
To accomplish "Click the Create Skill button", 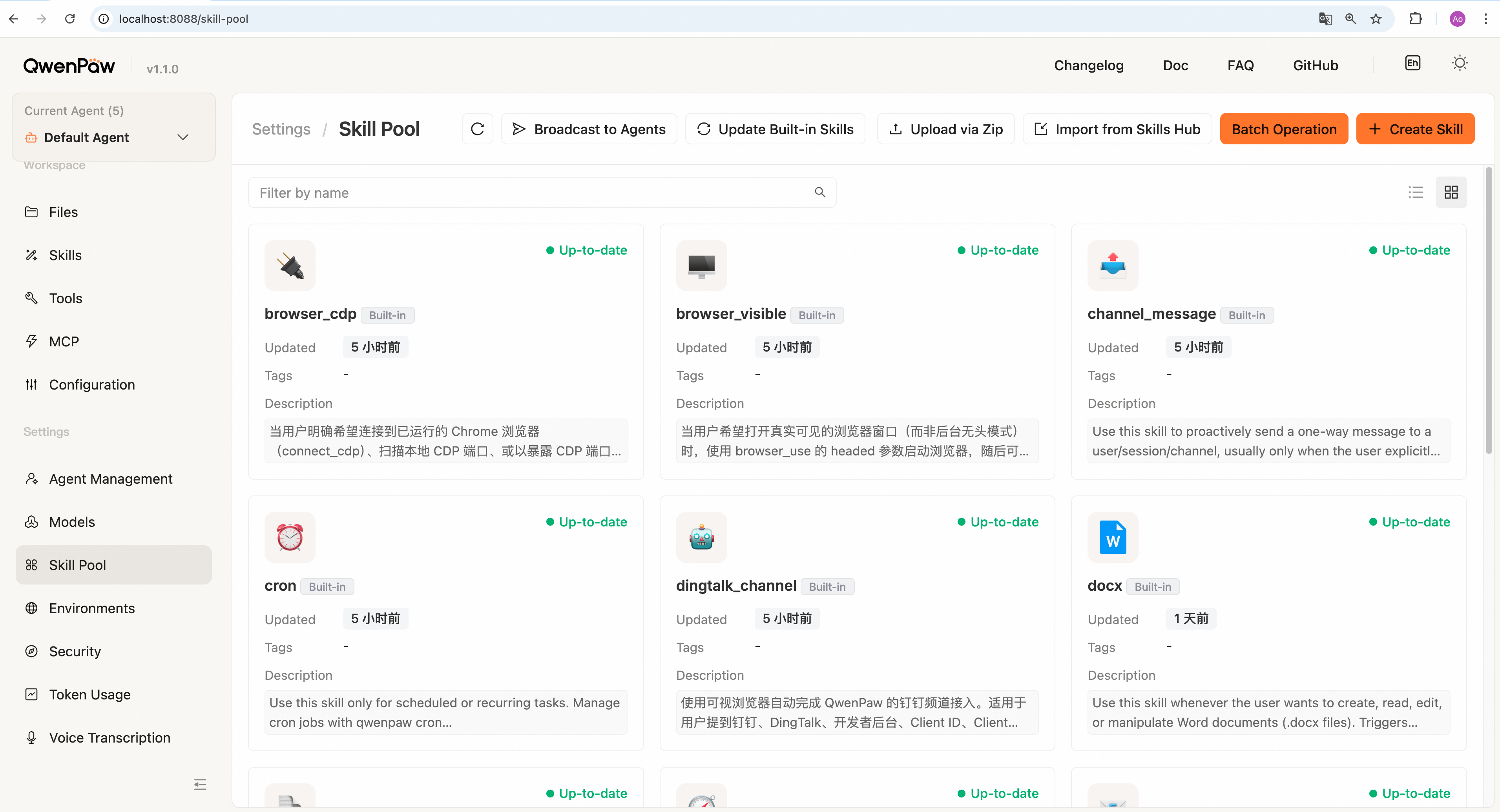I will (1415, 129).
